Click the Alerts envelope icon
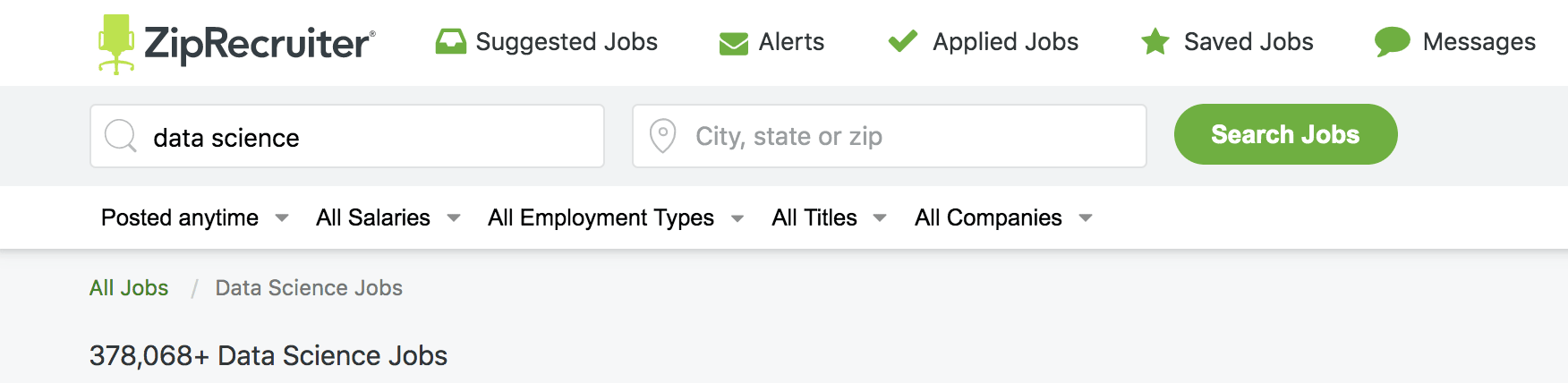 (734, 43)
